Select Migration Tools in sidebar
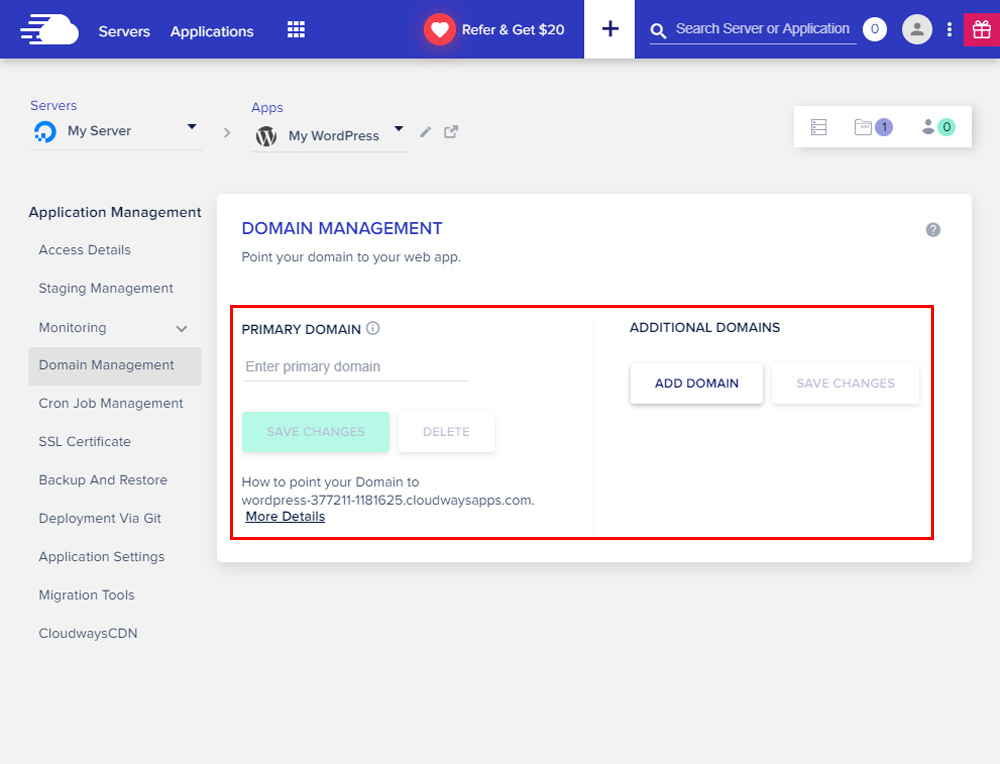This screenshot has height=764, width=1000. tap(87, 595)
